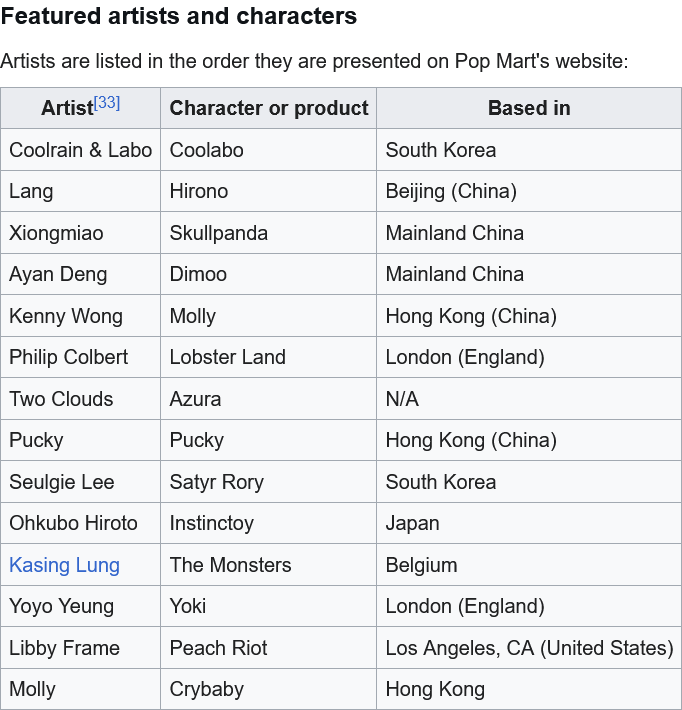The height and width of the screenshot is (710, 682).
Task: Click the Character or product column header
Action: [x=269, y=108]
